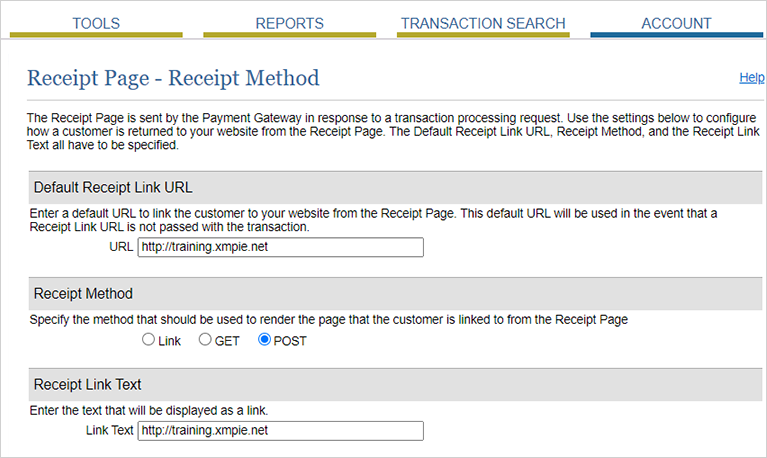Open the TOOLS tab
Screen dimensions: 767x458
click(96, 23)
